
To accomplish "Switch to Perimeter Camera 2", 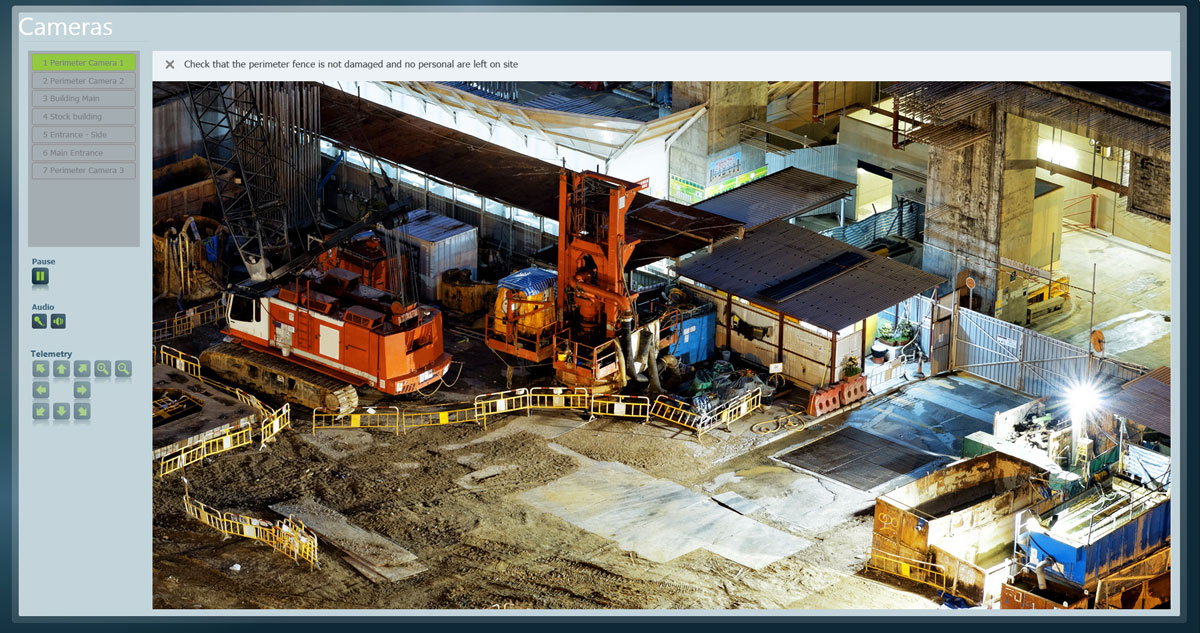I will point(83,81).
